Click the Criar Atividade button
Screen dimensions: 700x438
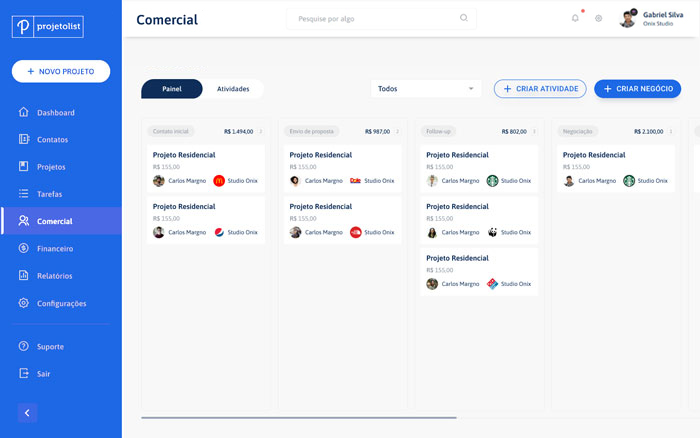click(x=540, y=89)
